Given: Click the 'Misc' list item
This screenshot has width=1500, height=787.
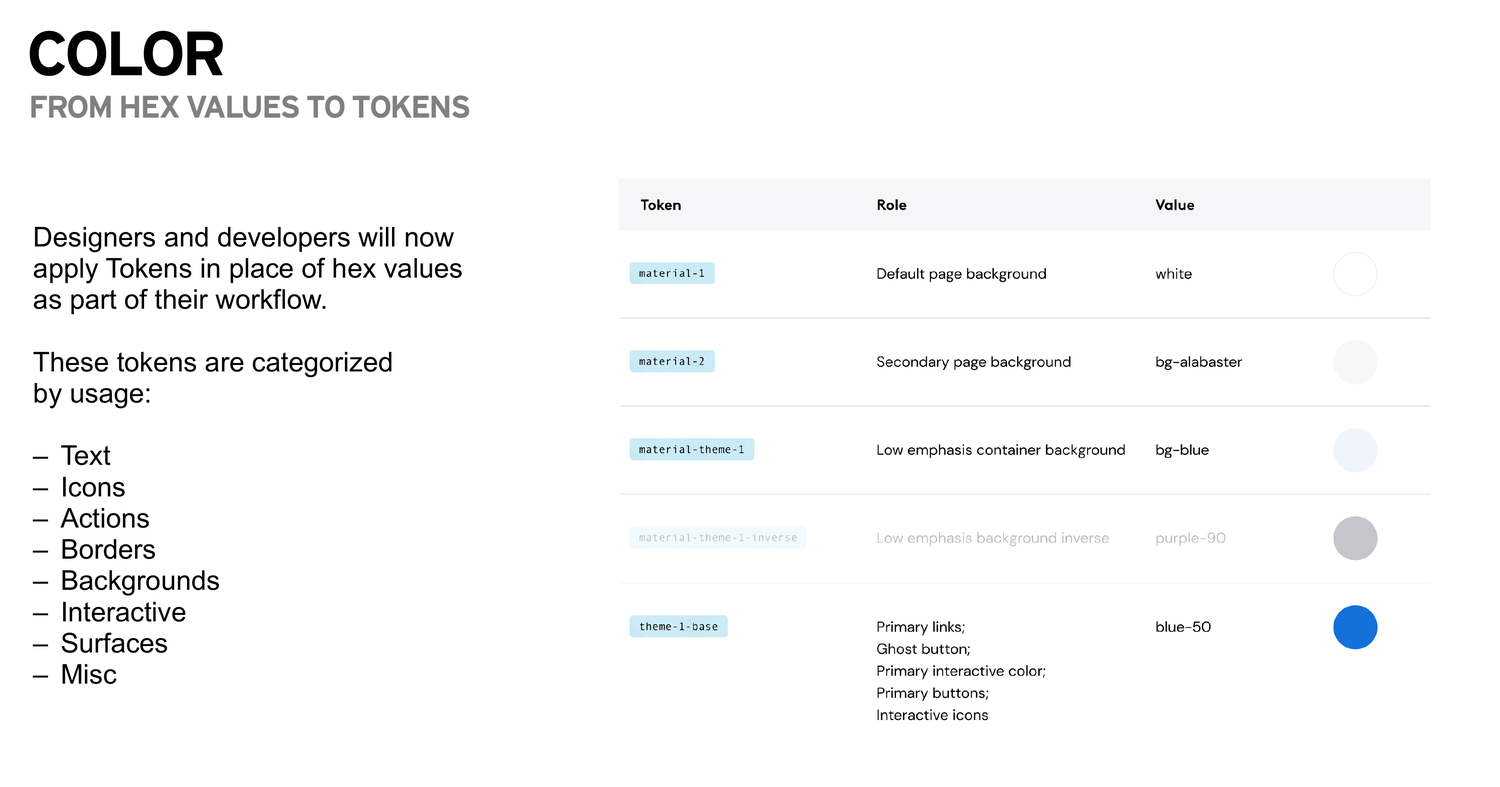Looking at the screenshot, I should 88,674.
